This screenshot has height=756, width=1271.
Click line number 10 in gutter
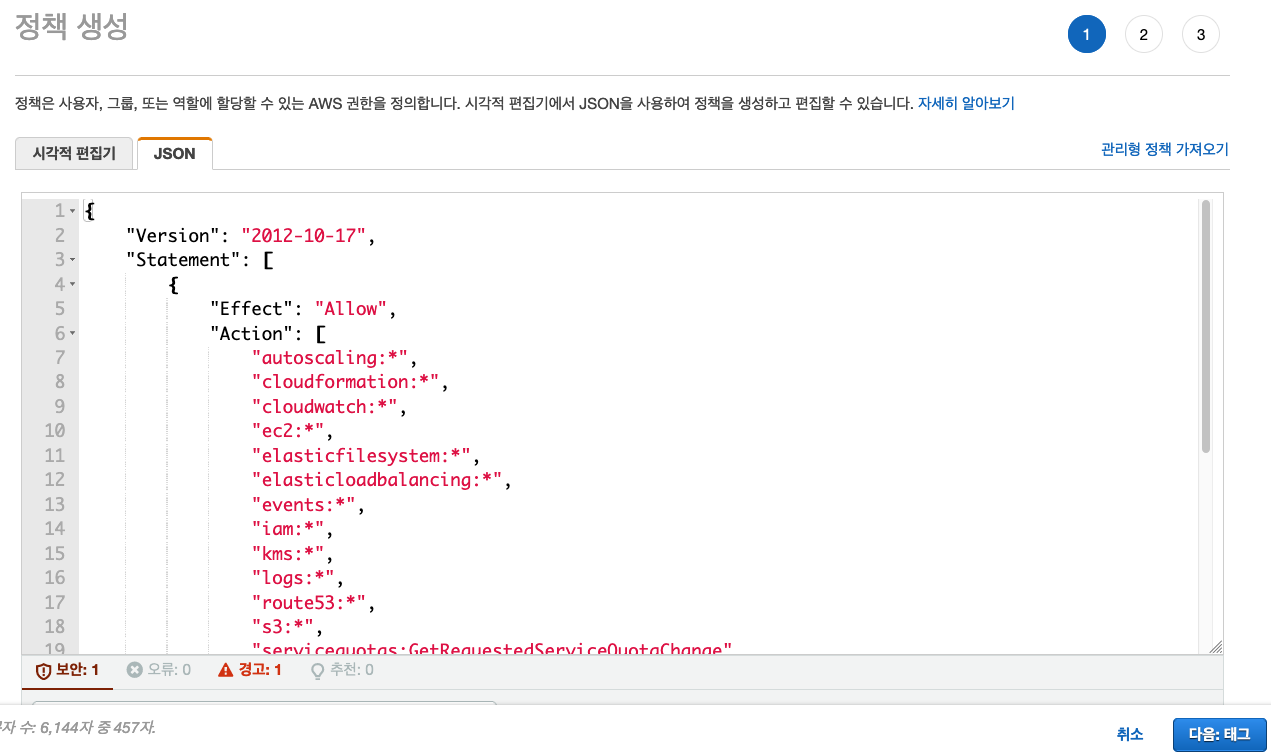pos(54,431)
